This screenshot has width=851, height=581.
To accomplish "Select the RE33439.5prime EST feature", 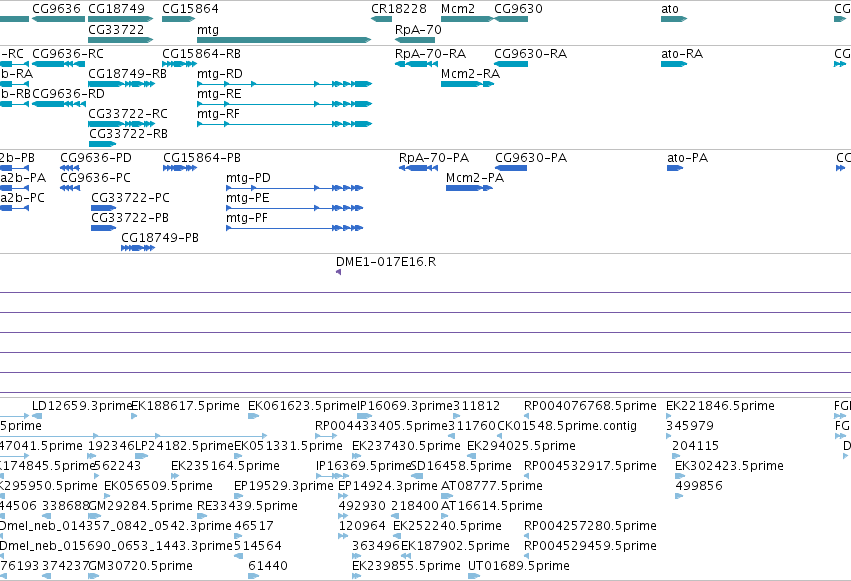I will click(201, 516).
